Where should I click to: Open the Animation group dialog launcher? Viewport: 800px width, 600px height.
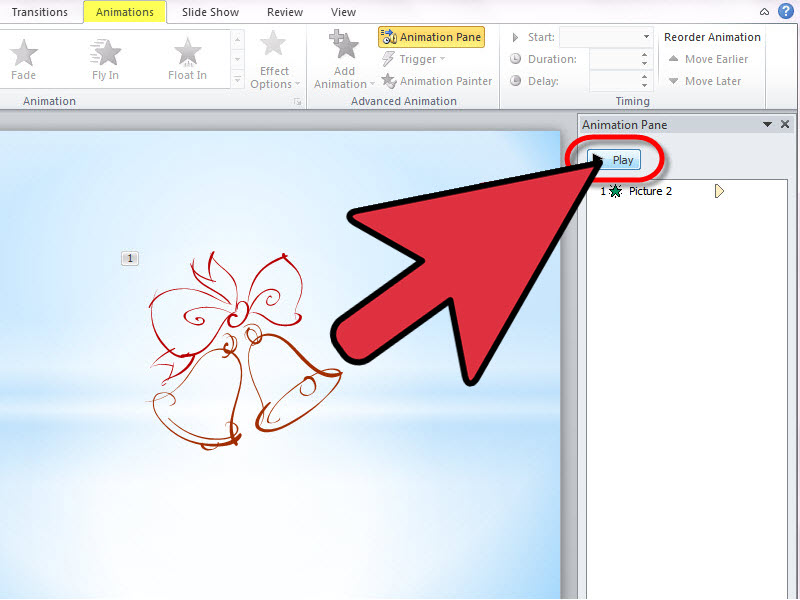297,101
